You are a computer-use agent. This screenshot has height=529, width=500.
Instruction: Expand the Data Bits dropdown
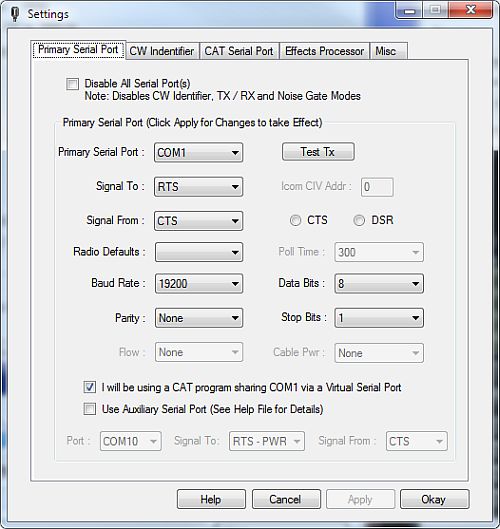379,283
